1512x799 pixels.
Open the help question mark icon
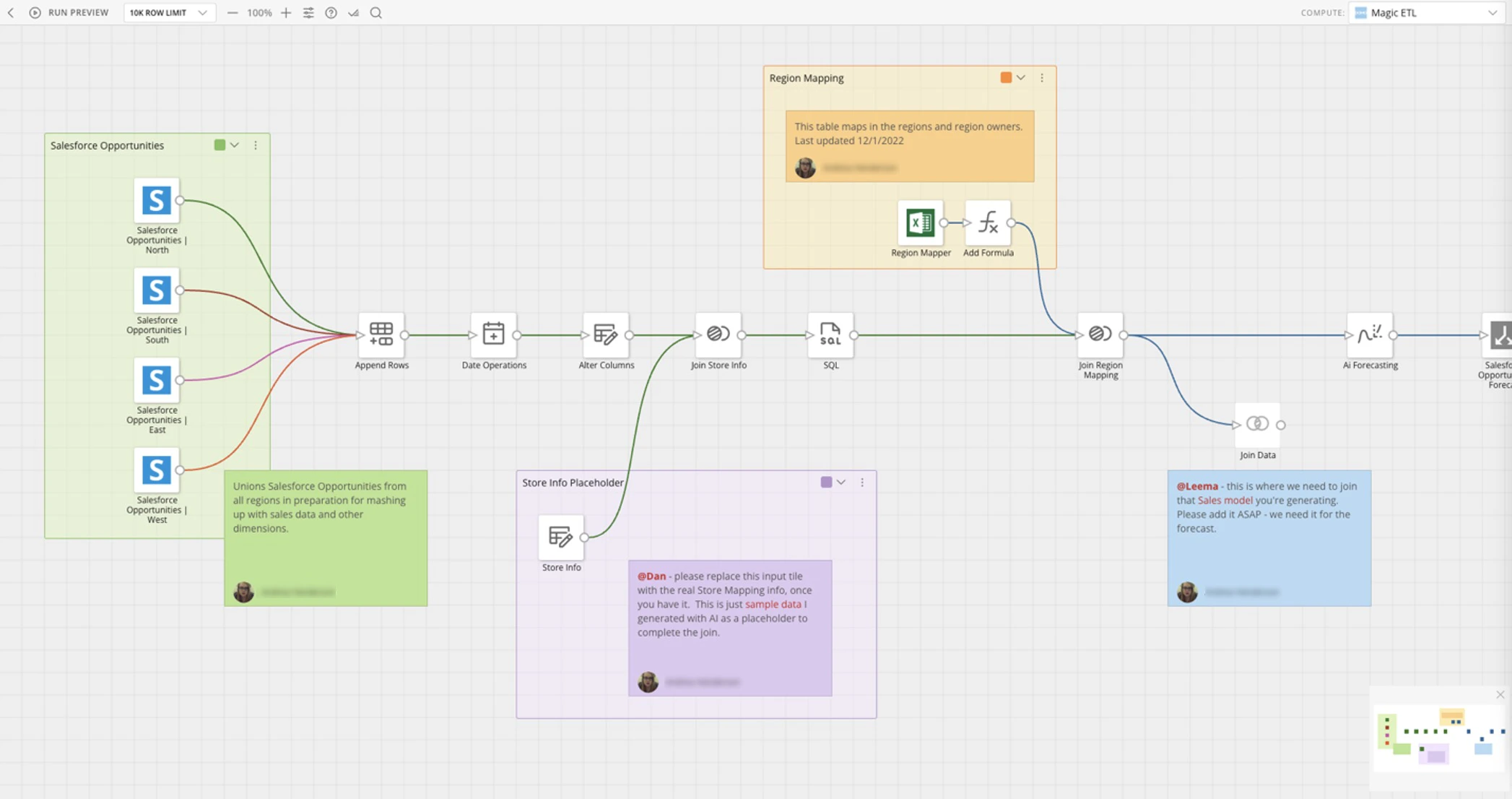(x=331, y=12)
